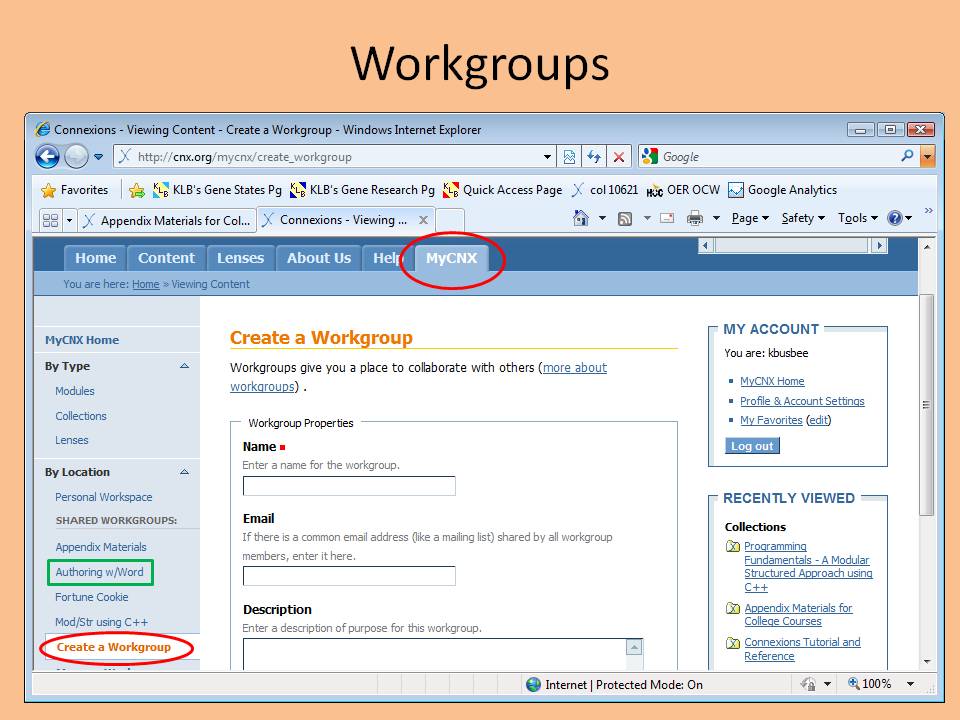
Task: Open Modules in the sidebar
Action: [75, 391]
